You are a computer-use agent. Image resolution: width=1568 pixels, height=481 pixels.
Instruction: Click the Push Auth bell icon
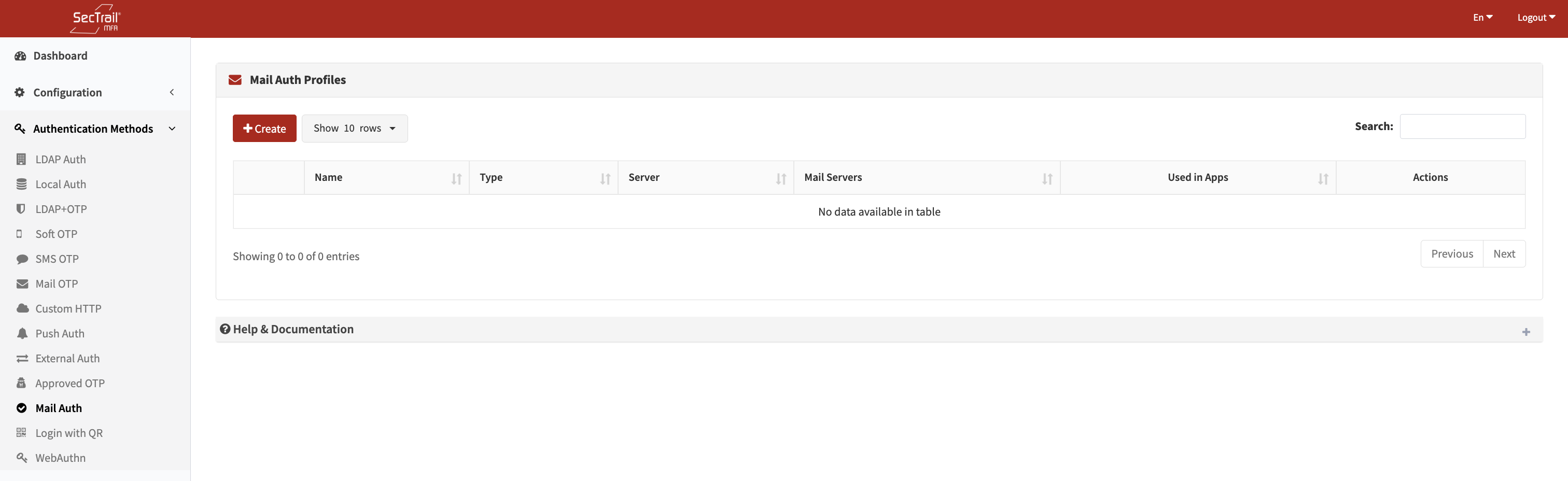(x=22, y=333)
